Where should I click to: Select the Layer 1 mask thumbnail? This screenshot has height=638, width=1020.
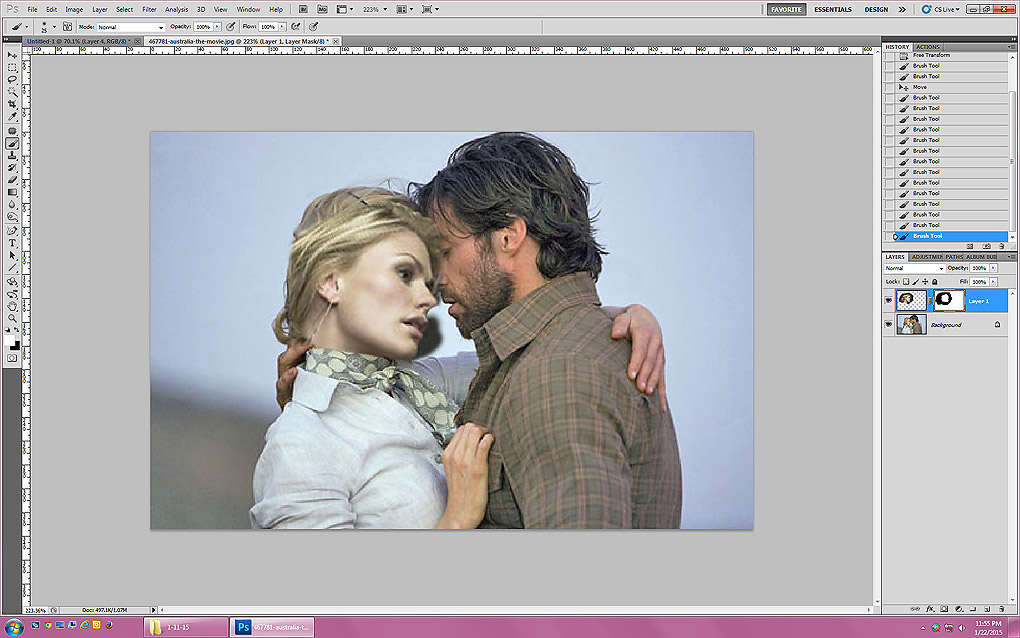[948, 300]
